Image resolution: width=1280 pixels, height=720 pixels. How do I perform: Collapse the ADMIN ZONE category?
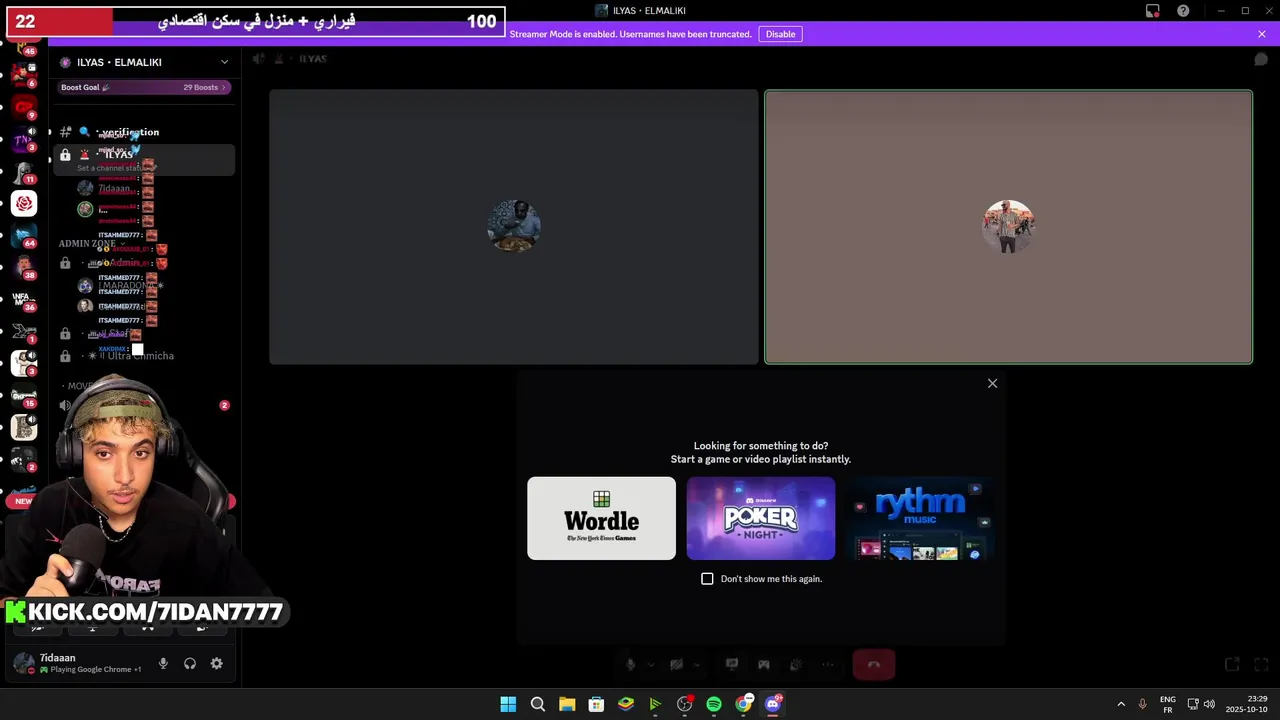(x=92, y=243)
